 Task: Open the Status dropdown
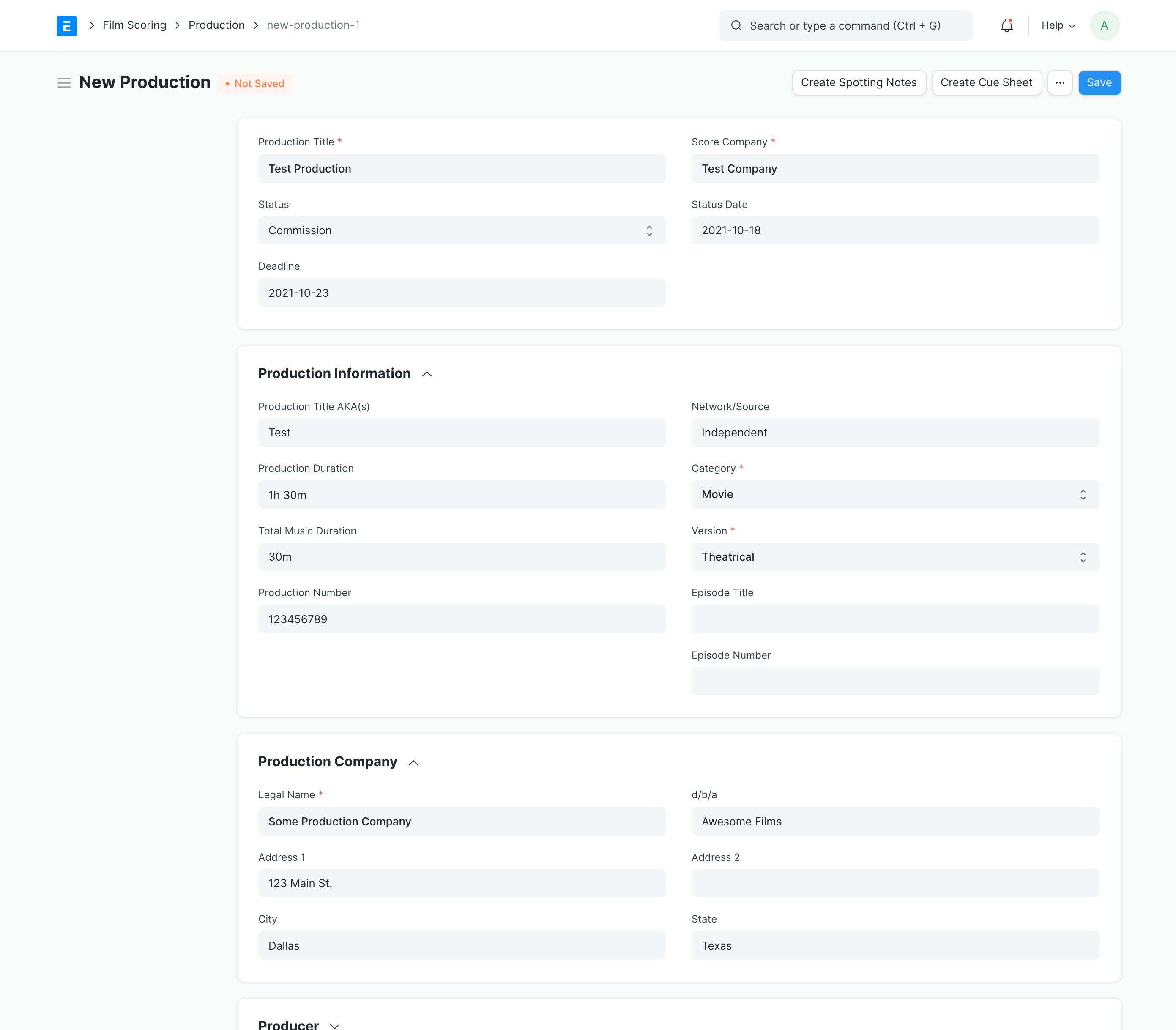462,230
